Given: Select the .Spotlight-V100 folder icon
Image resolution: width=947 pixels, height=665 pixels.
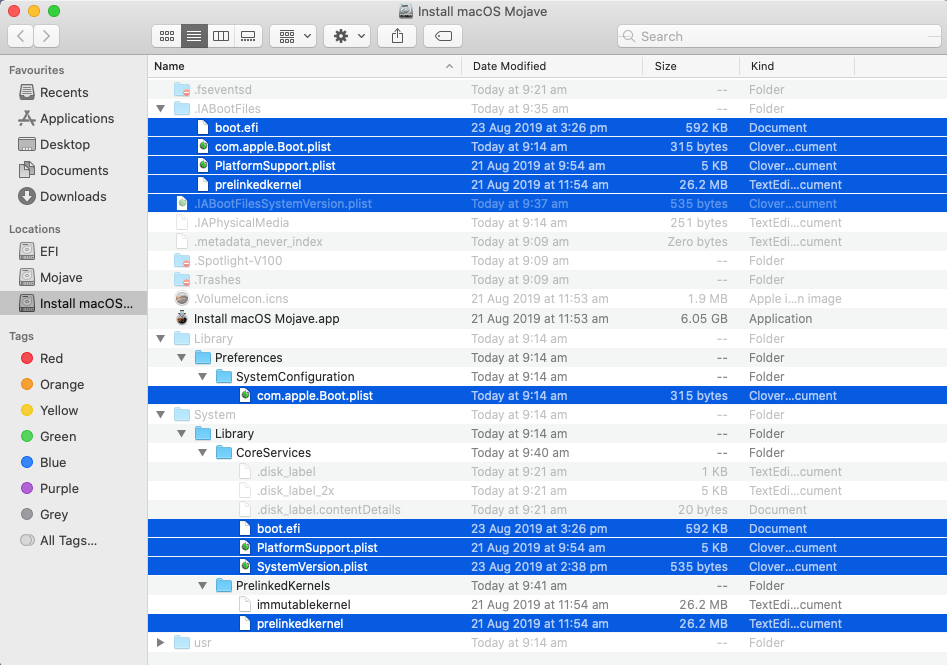Looking at the screenshot, I should coord(182,260).
